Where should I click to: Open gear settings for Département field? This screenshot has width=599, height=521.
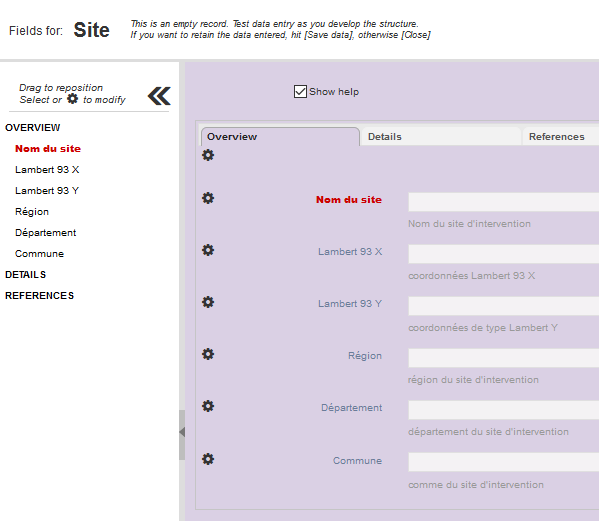208,406
